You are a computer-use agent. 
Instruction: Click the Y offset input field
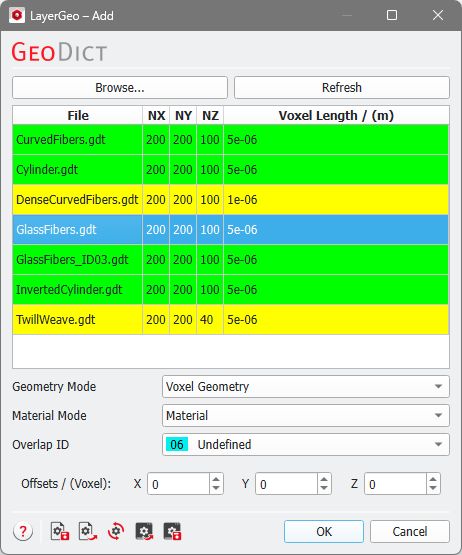(x=286, y=484)
